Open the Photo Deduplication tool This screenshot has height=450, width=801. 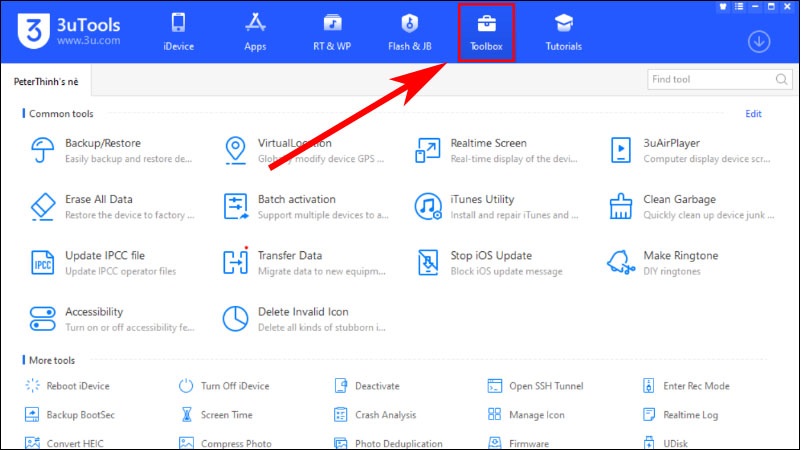coord(388,443)
